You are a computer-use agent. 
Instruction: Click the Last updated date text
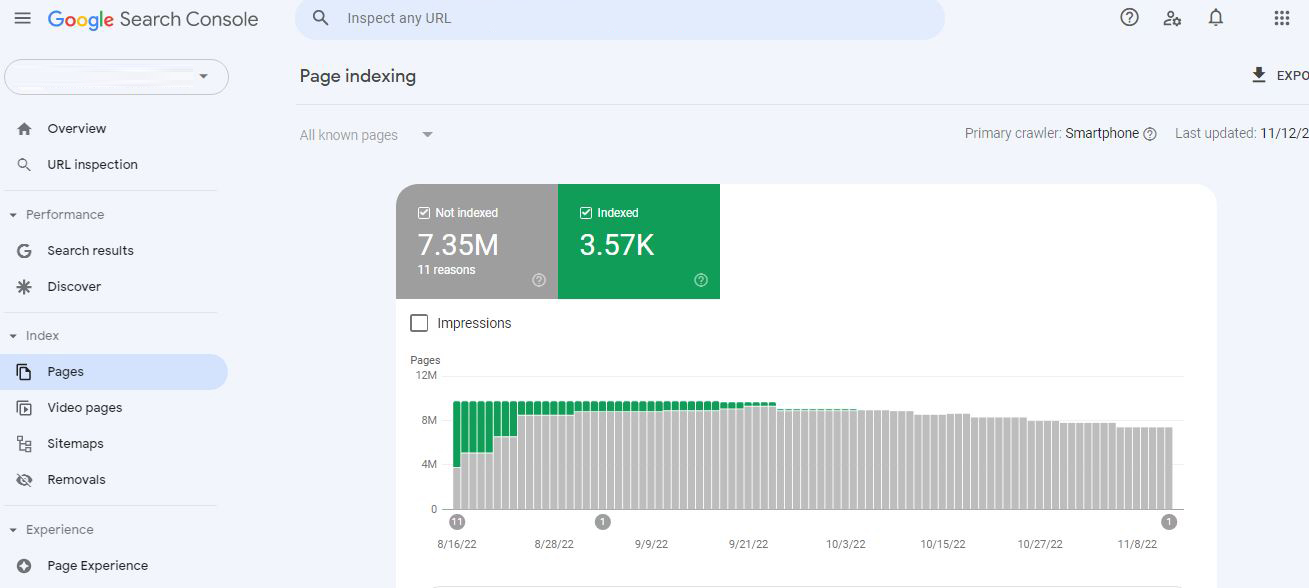point(1242,134)
